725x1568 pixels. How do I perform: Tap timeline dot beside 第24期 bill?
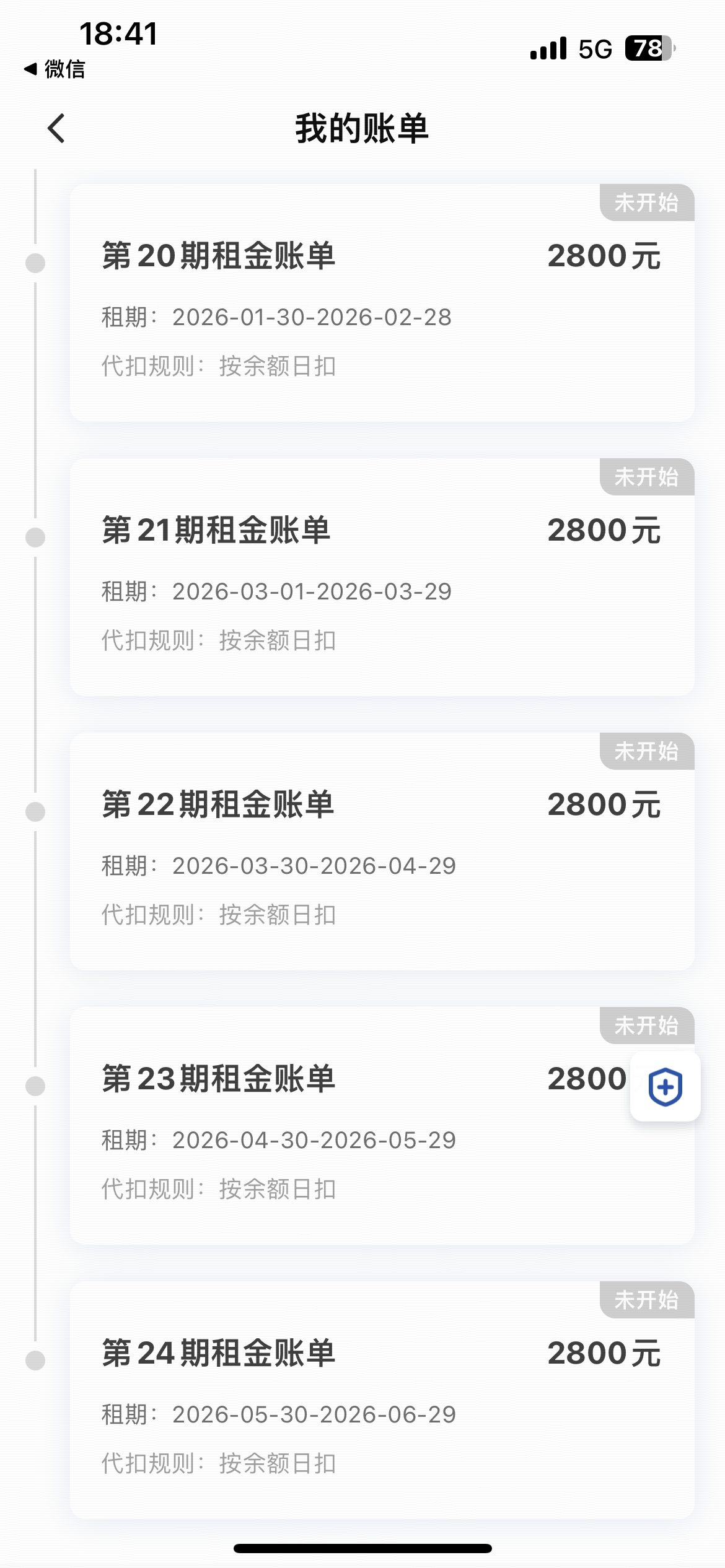point(35,1361)
